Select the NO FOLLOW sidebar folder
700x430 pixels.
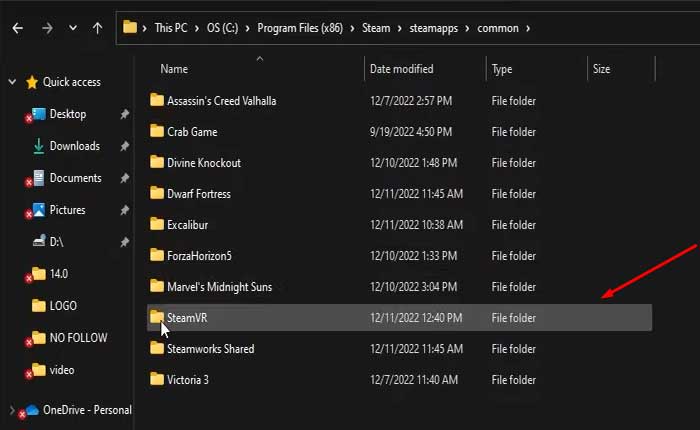78,338
